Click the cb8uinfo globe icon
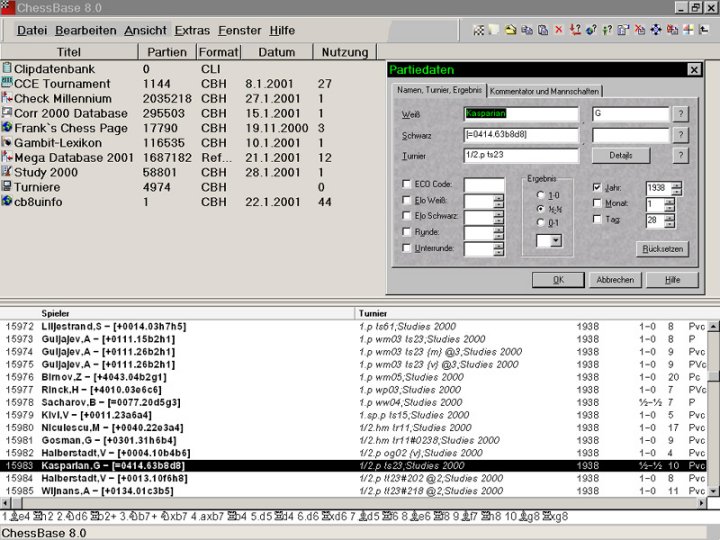The image size is (720, 540). click(x=7, y=201)
